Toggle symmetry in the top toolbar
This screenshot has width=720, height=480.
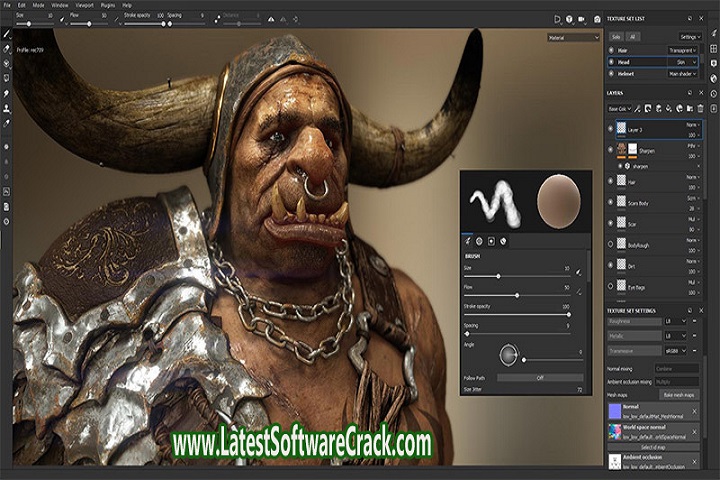(271, 19)
